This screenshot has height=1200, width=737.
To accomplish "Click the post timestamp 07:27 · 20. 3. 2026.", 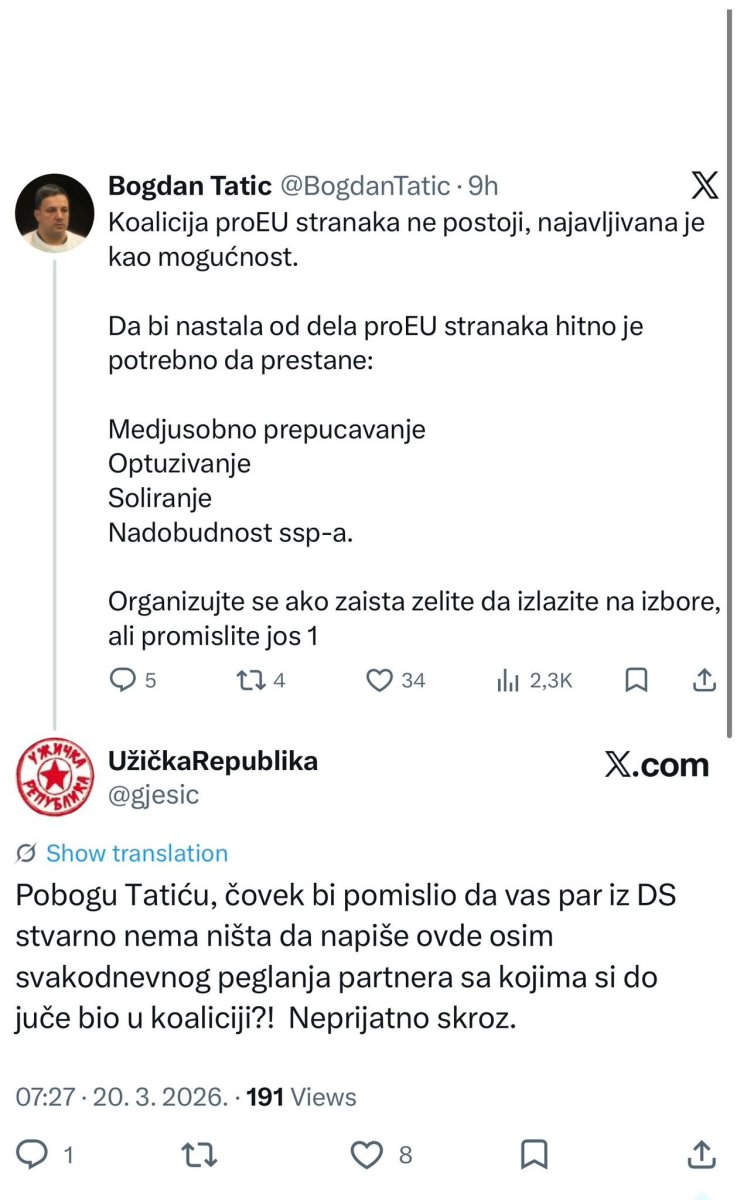I will [120, 1097].
